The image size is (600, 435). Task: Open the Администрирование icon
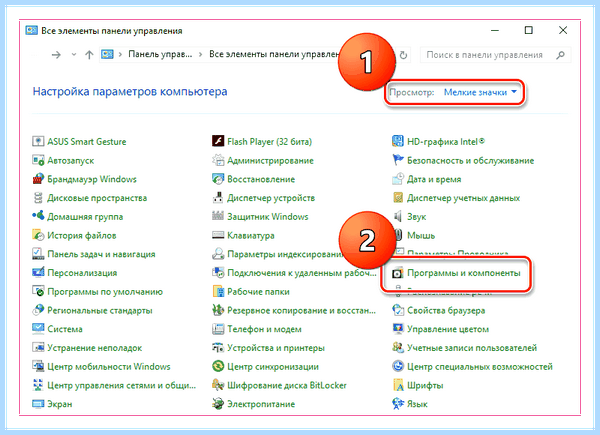[218, 160]
